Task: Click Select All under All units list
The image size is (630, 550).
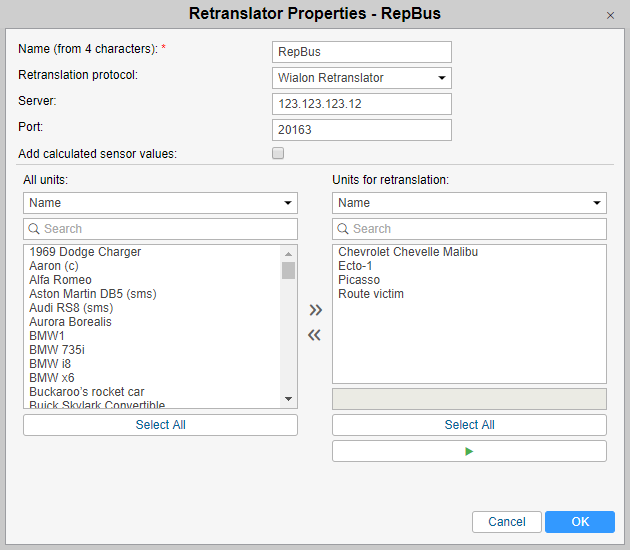Action: 160,425
